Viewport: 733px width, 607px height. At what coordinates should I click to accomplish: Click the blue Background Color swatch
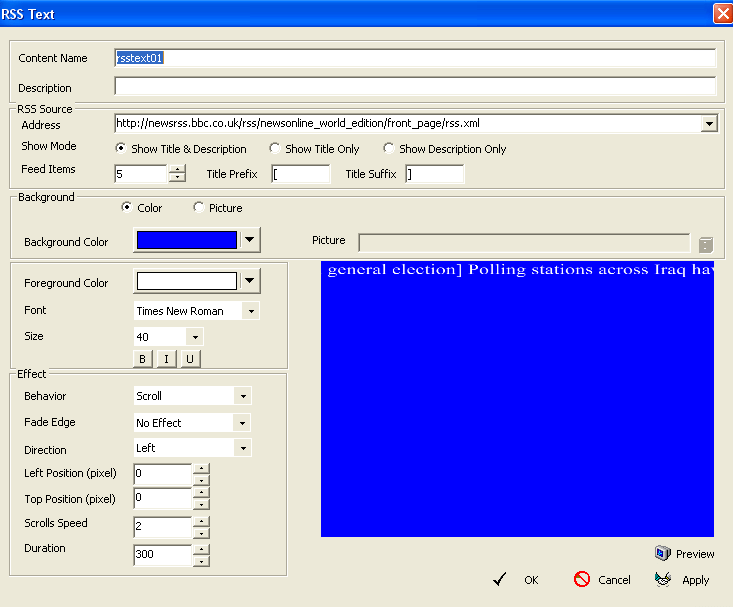[x=187, y=240]
